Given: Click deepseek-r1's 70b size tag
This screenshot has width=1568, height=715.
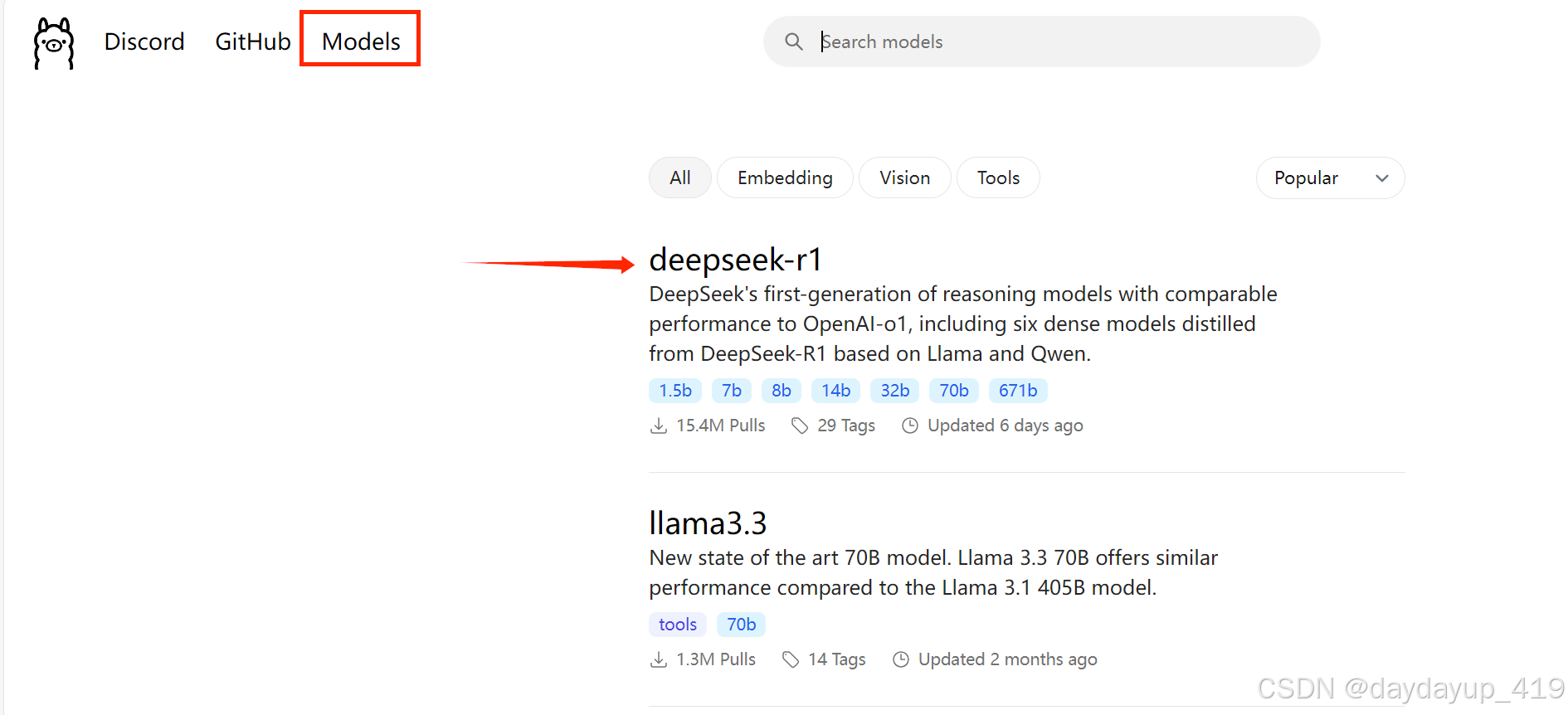Looking at the screenshot, I should point(954,391).
